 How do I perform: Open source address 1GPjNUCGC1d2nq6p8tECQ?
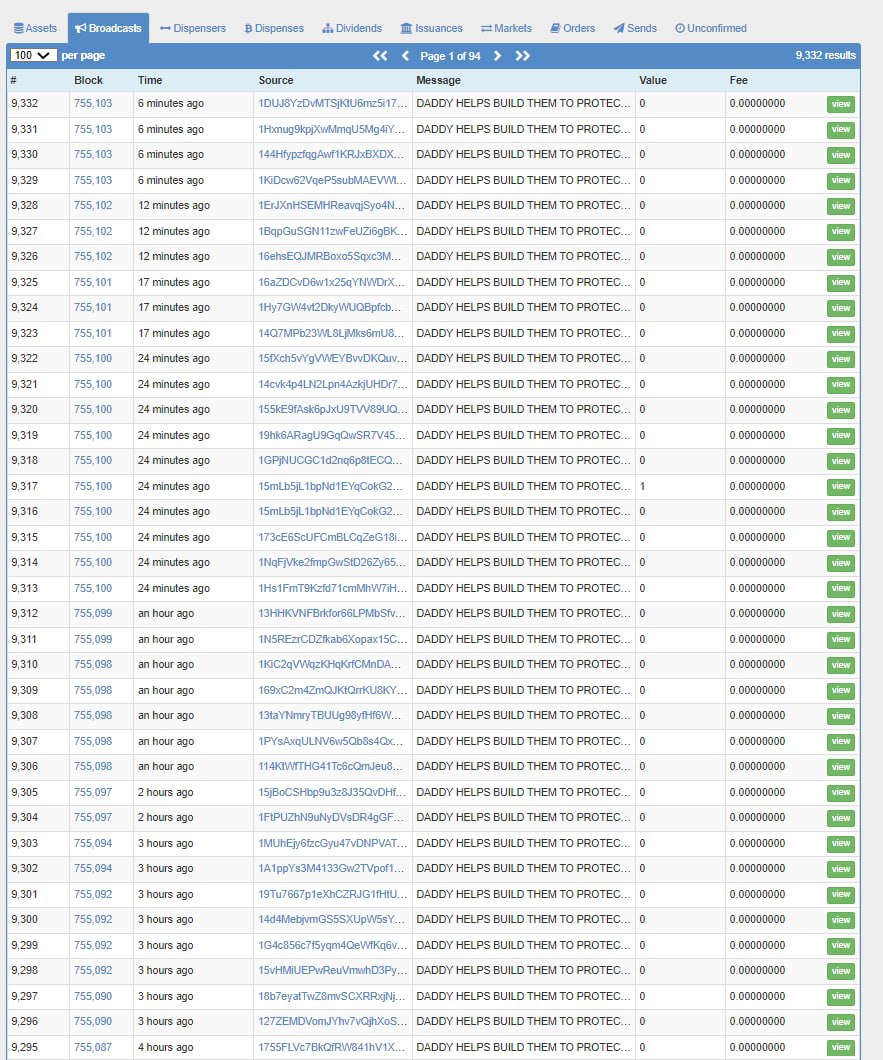click(330, 460)
